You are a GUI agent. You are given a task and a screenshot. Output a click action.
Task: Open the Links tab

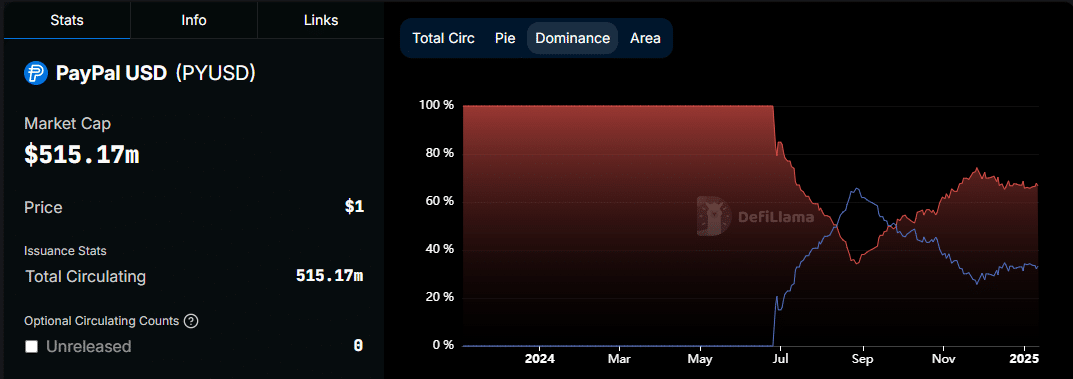320,20
